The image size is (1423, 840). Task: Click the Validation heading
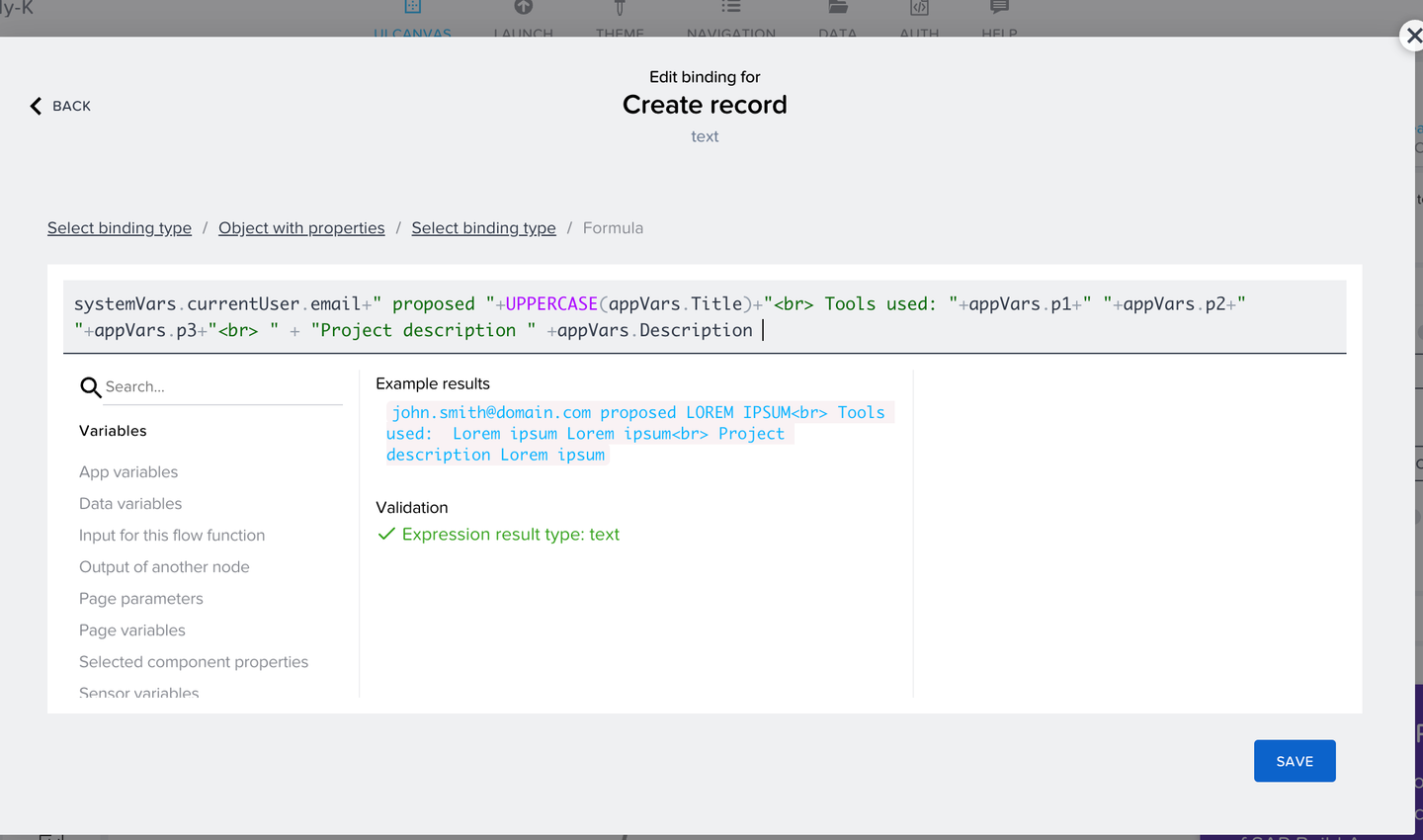point(412,508)
